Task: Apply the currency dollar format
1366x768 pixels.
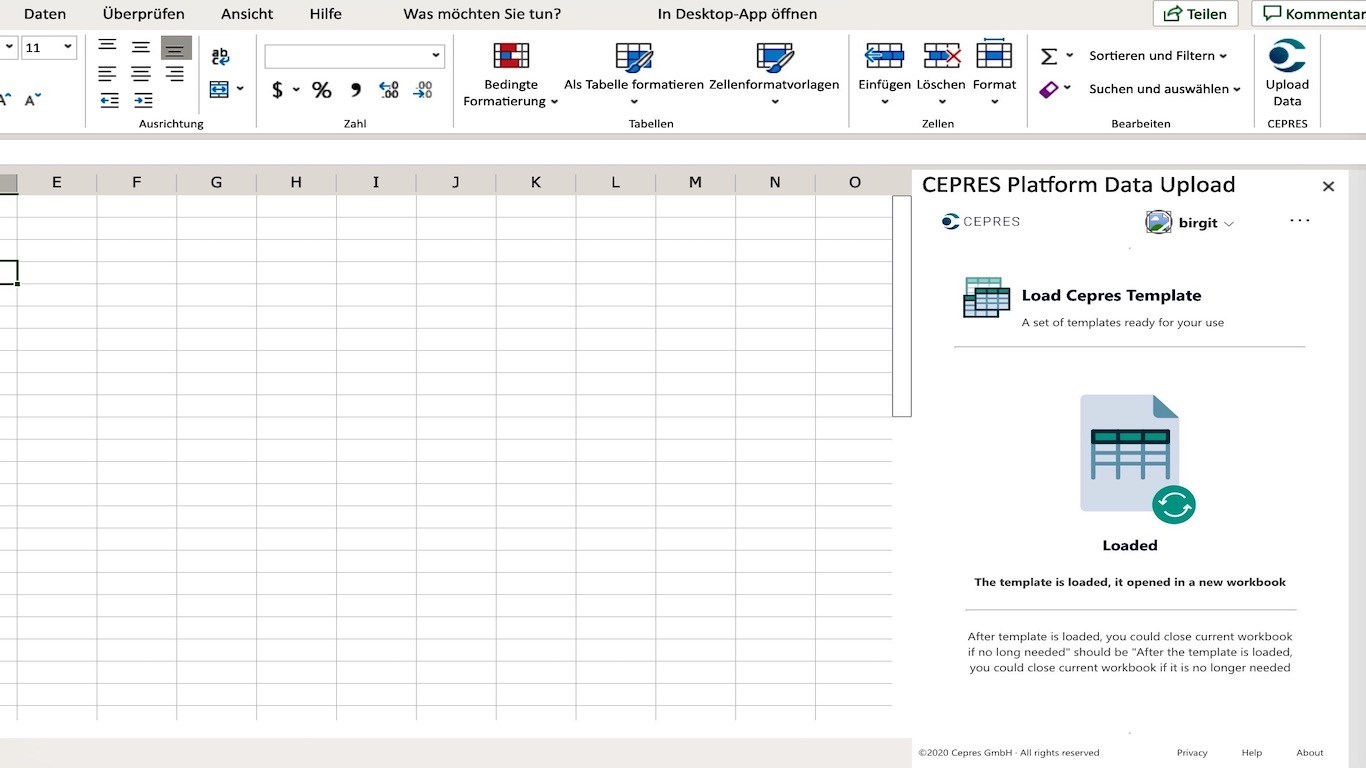Action: pos(277,90)
